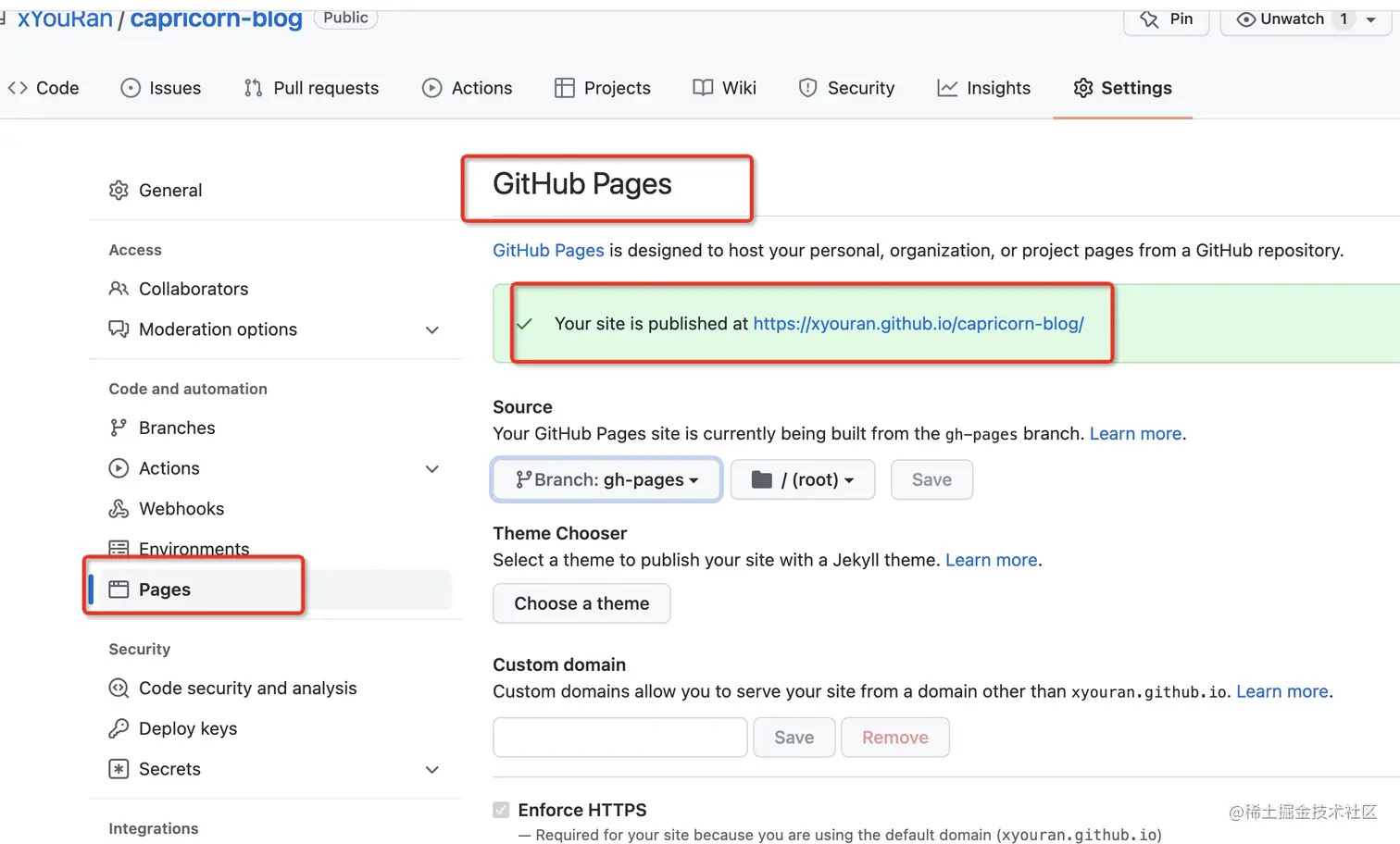
Task: Open the Code tab
Action: pyautogui.click(x=44, y=88)
